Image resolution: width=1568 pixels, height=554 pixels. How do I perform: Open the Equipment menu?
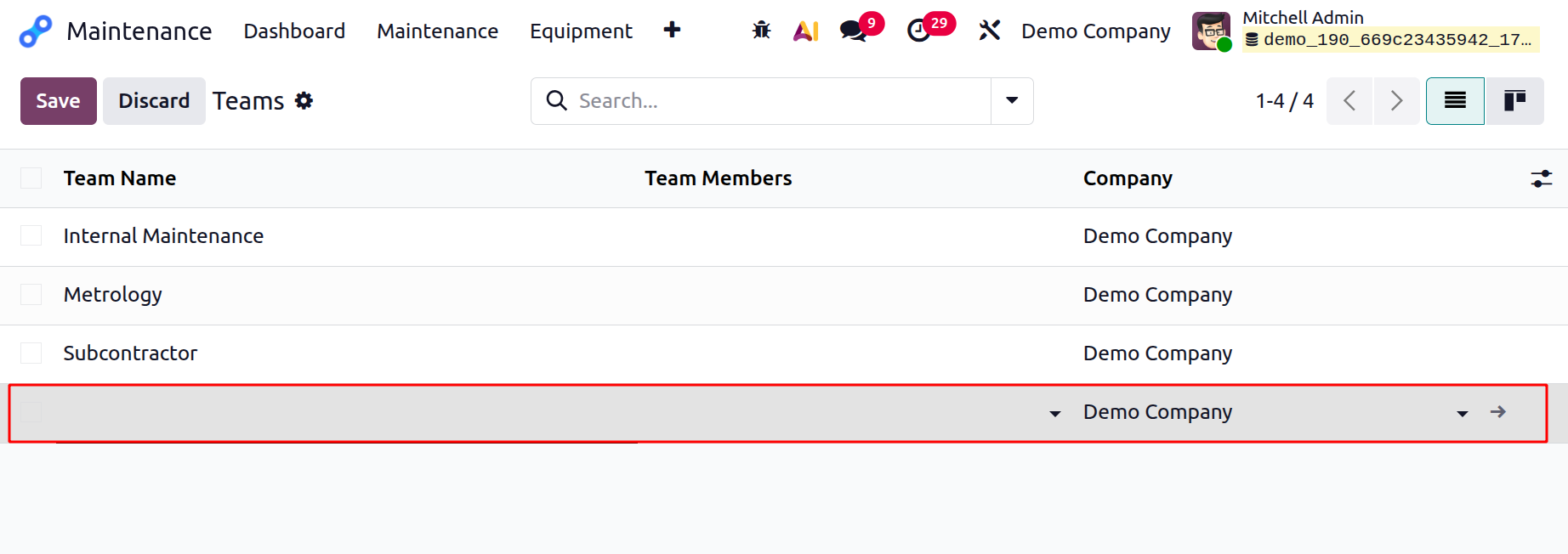[581, 31]
